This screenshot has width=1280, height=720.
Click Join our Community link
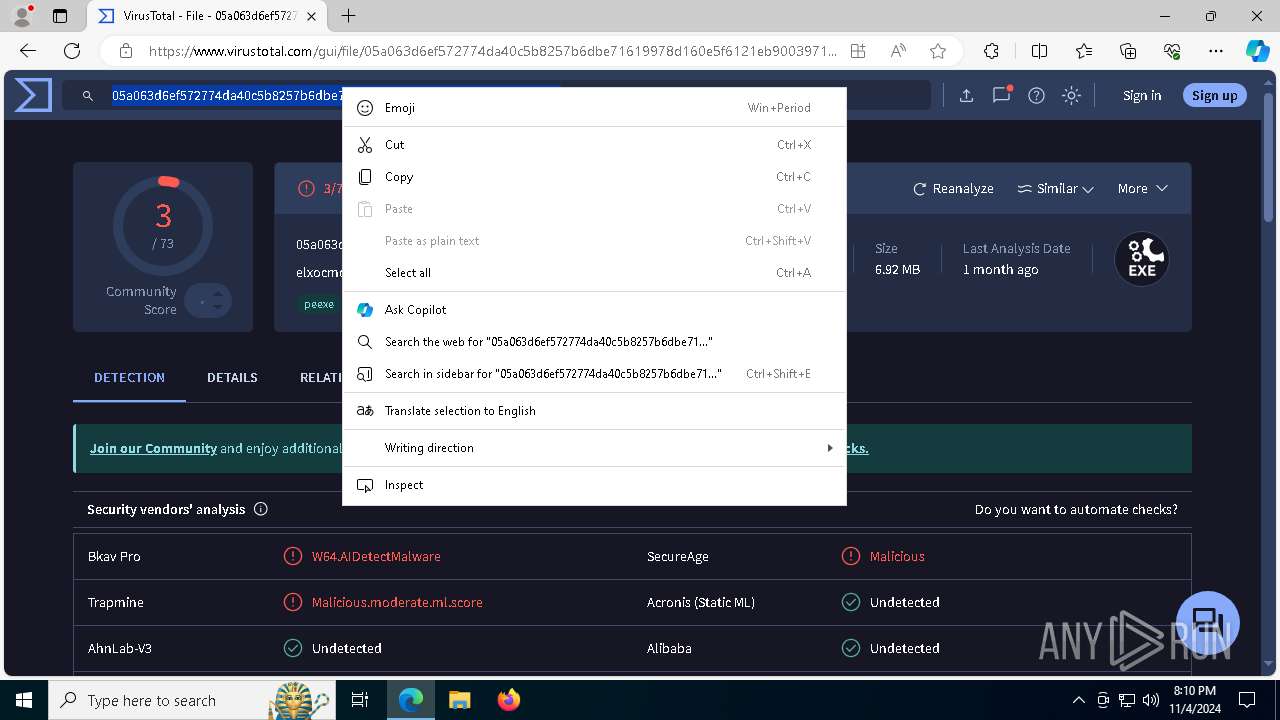153,448
